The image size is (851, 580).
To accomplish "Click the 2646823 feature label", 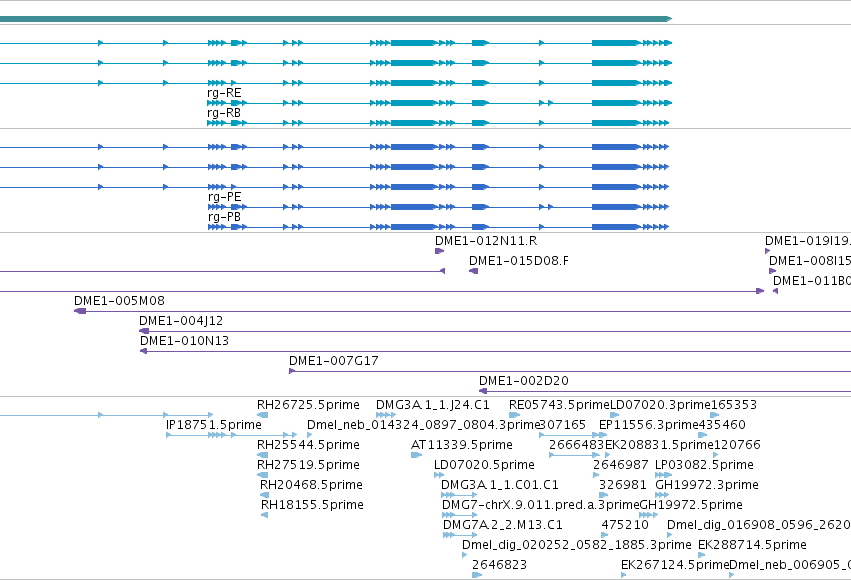I will click(499, 565).
